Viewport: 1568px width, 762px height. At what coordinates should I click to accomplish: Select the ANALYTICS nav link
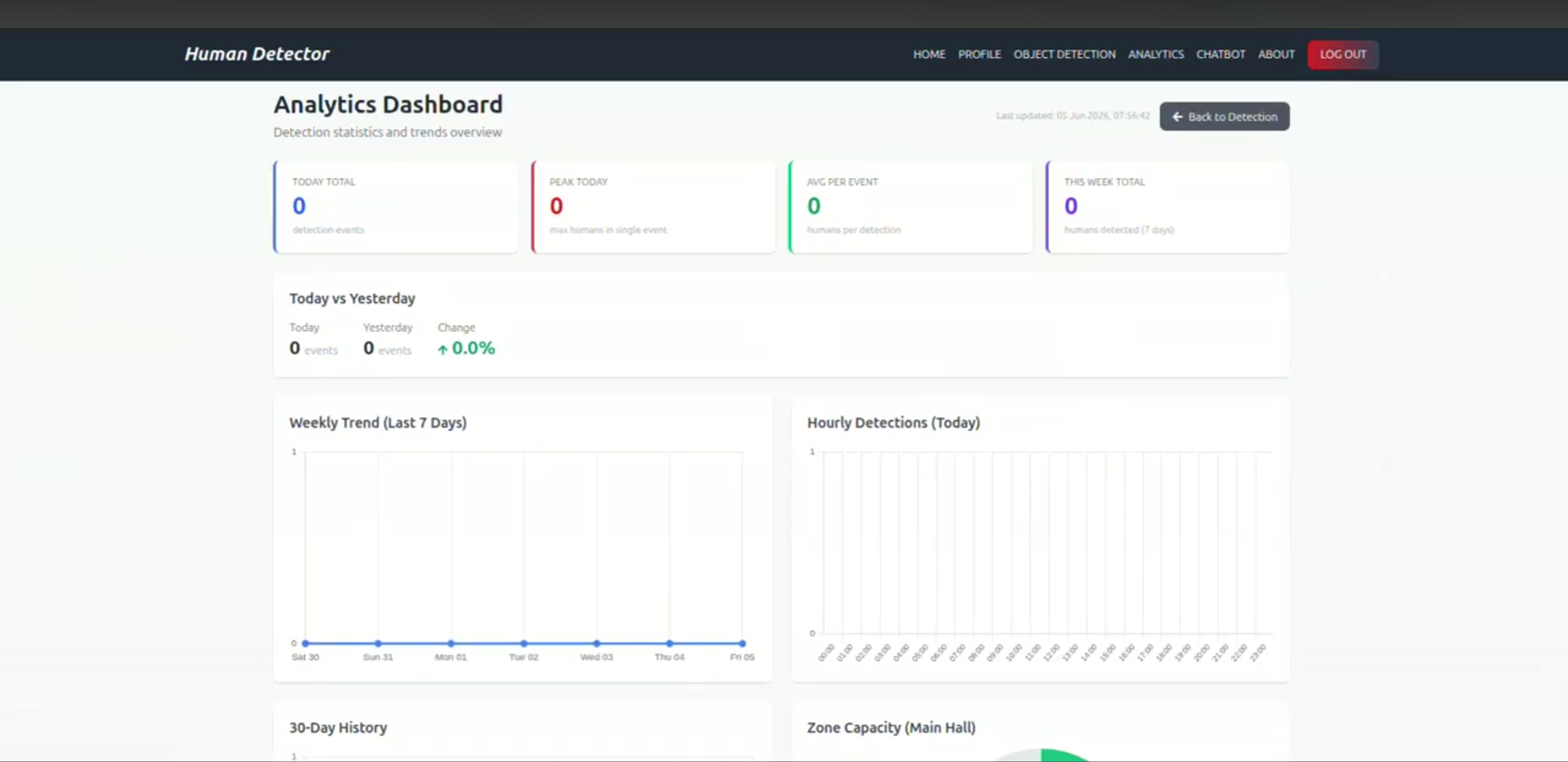pos(1156,54)
